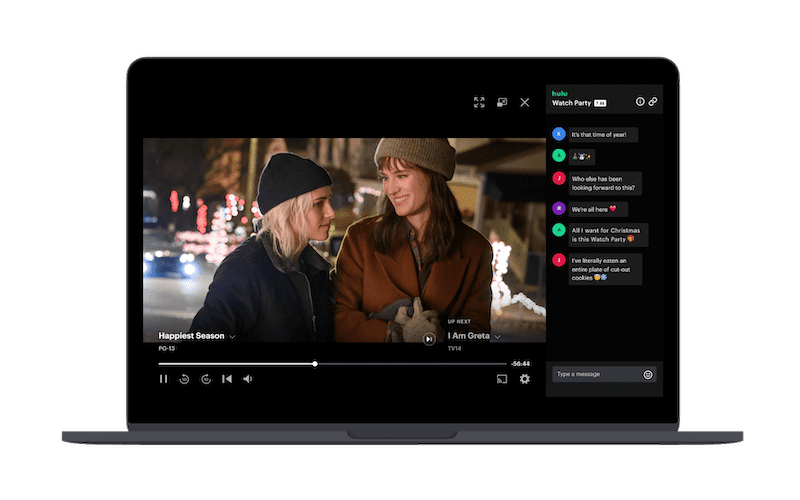Click purple R user avatar
The width and height of the screenshot is (800, 500).
(x=559, y=208)
